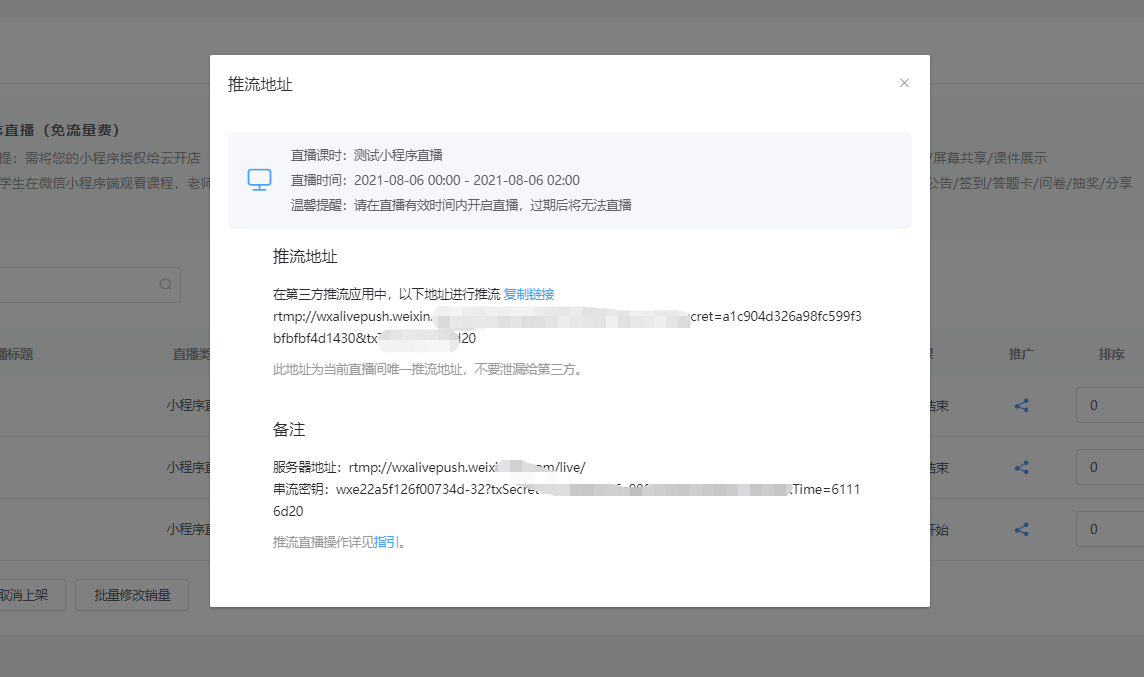Open the 指引 guide link

point(386,542)
